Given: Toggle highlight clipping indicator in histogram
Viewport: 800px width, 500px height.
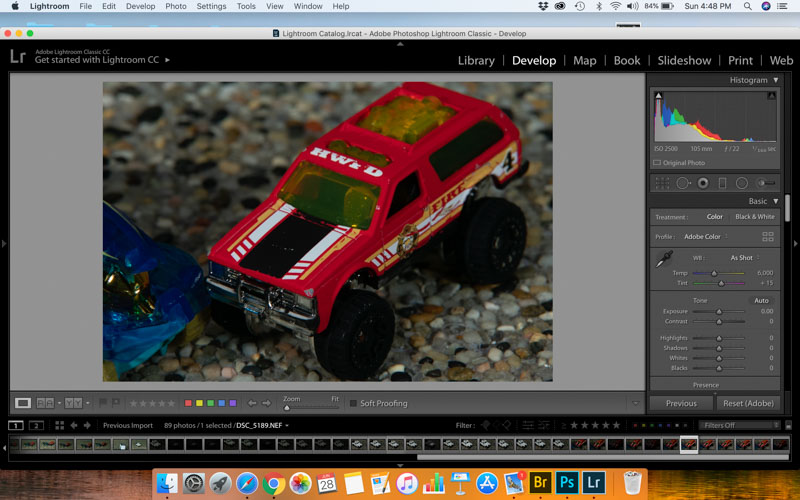Looking at the screenshot, I should pyautogui.click(x=772, y=95).
